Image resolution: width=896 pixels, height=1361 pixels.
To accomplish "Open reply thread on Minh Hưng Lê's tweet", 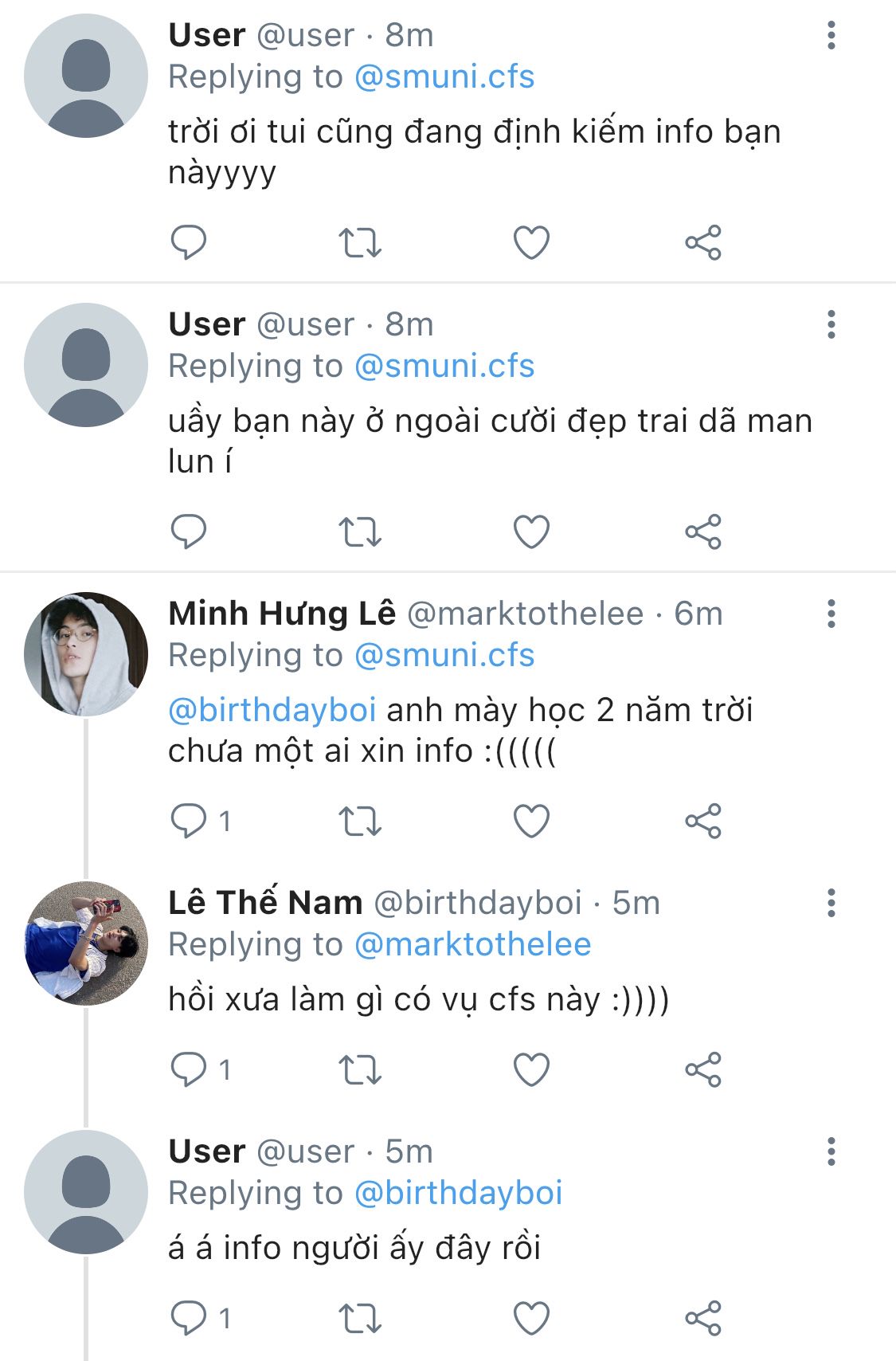I will pos(189,821).
